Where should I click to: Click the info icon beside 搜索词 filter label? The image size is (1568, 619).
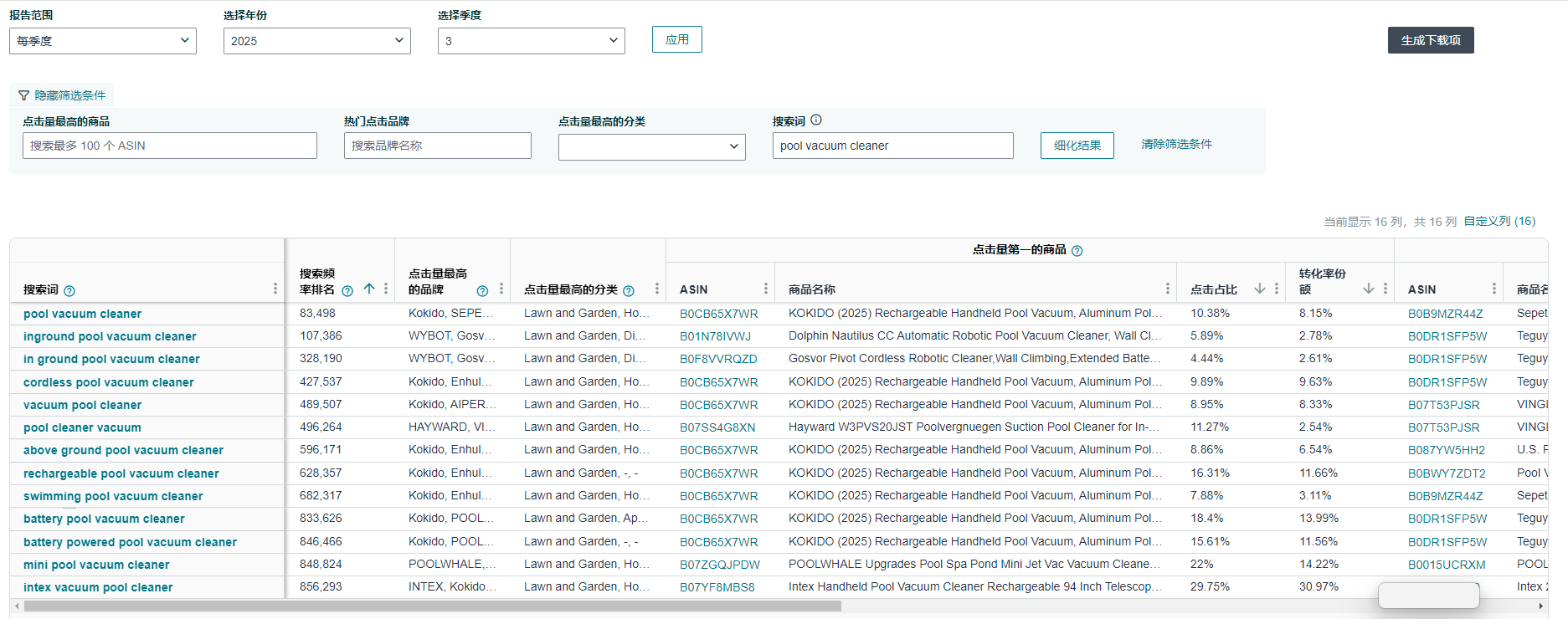(x=816, y=120)
